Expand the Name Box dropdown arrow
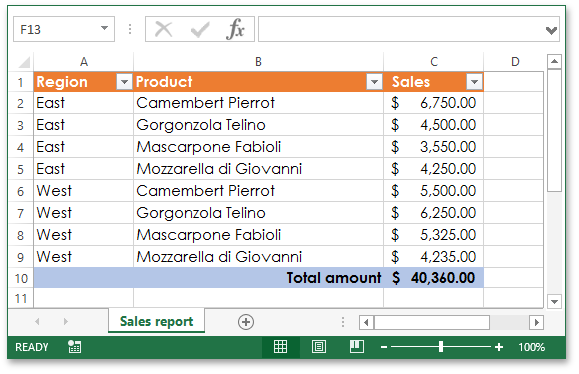This screenshot has width=579, height=374. point(105,28)
